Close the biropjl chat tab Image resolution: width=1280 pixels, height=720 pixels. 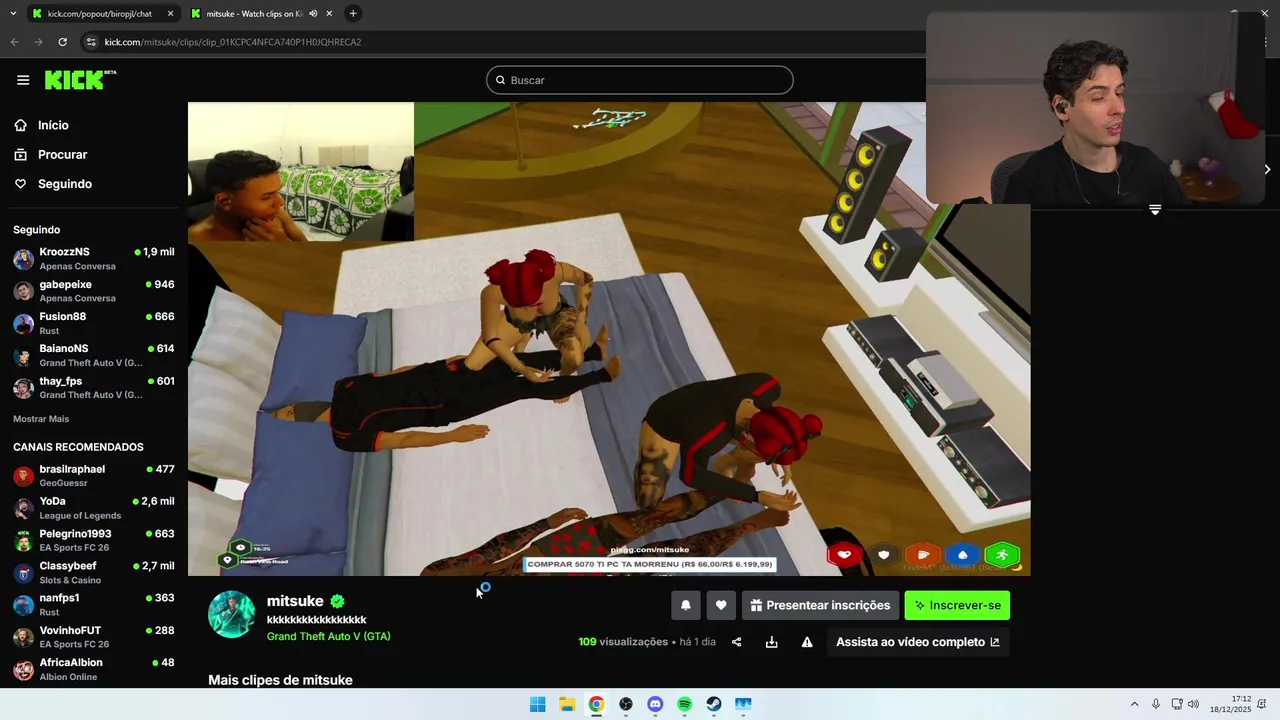(x=170, y=14)
